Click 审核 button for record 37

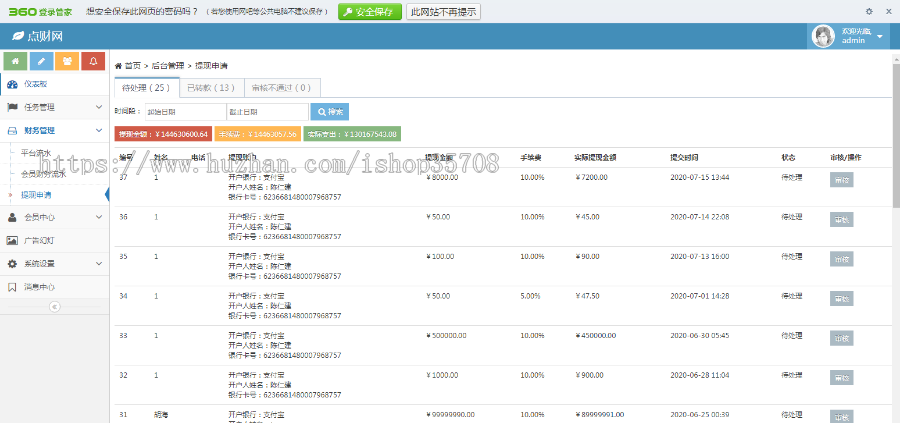tap(841, 180)
